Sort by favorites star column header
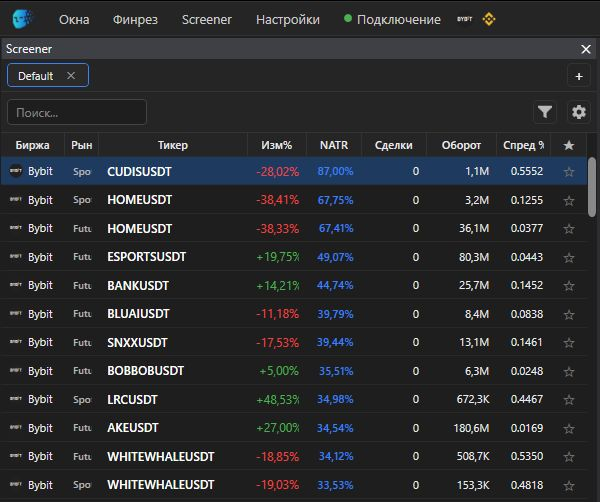 569,145
